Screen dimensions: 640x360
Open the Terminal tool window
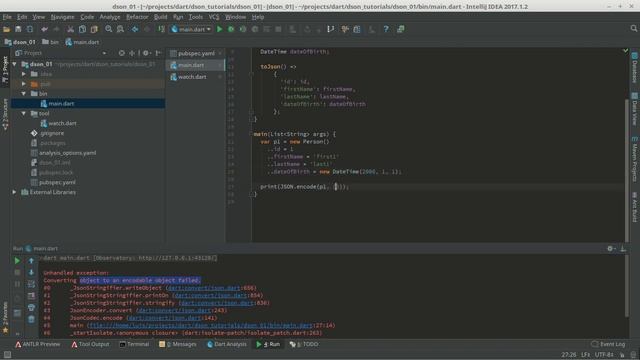click(134, 344)
